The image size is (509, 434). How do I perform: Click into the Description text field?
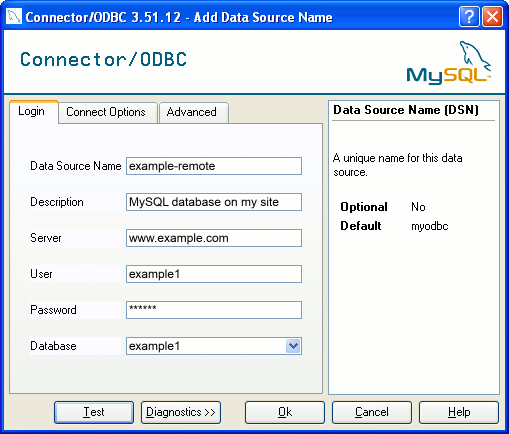pyautogui.click(x=214, y=202)
